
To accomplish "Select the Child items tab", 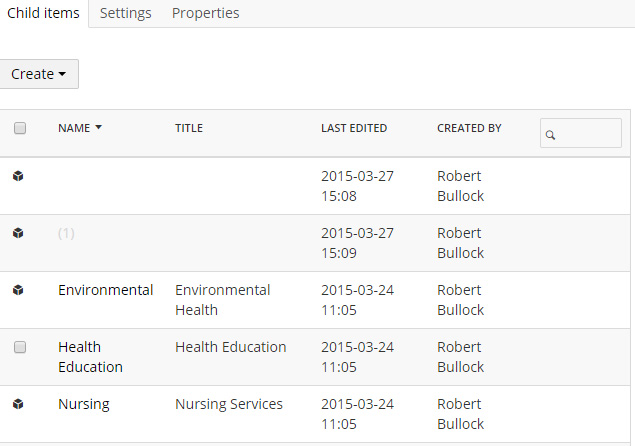I will tap(43, 13).
